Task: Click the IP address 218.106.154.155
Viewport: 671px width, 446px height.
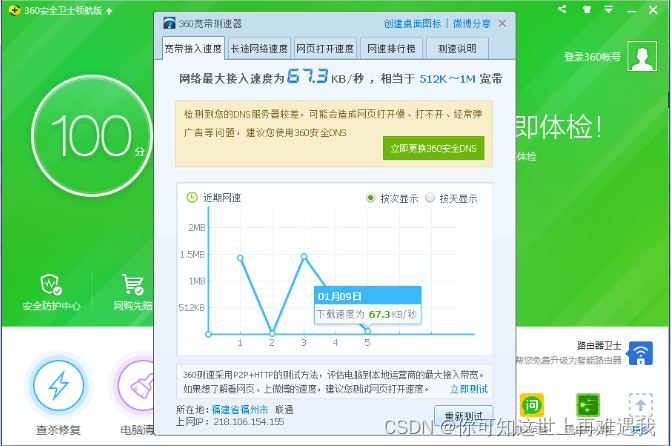Action: [249, 422]
